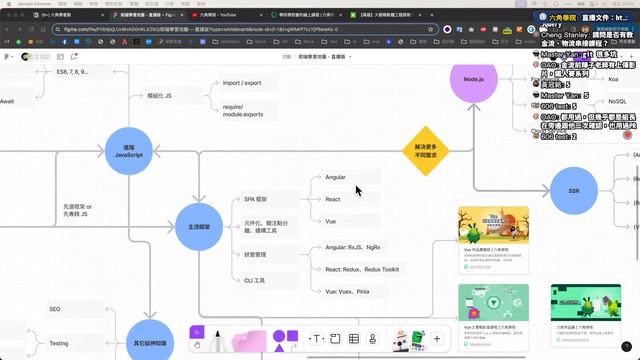Select the purple square shape tool
This screenshot has width=640, height=360.
(x=293, y=336)
